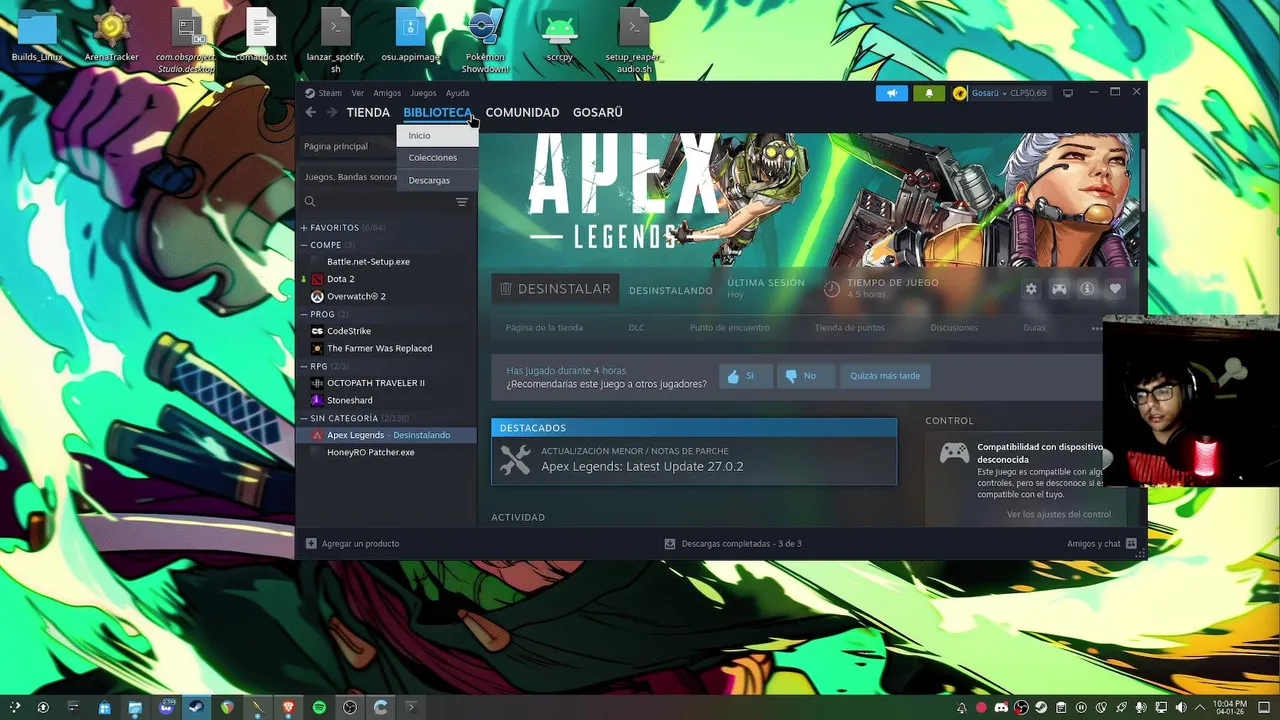Open the Juegos, Bandas sonoras filter dropdown

point(350,177)
